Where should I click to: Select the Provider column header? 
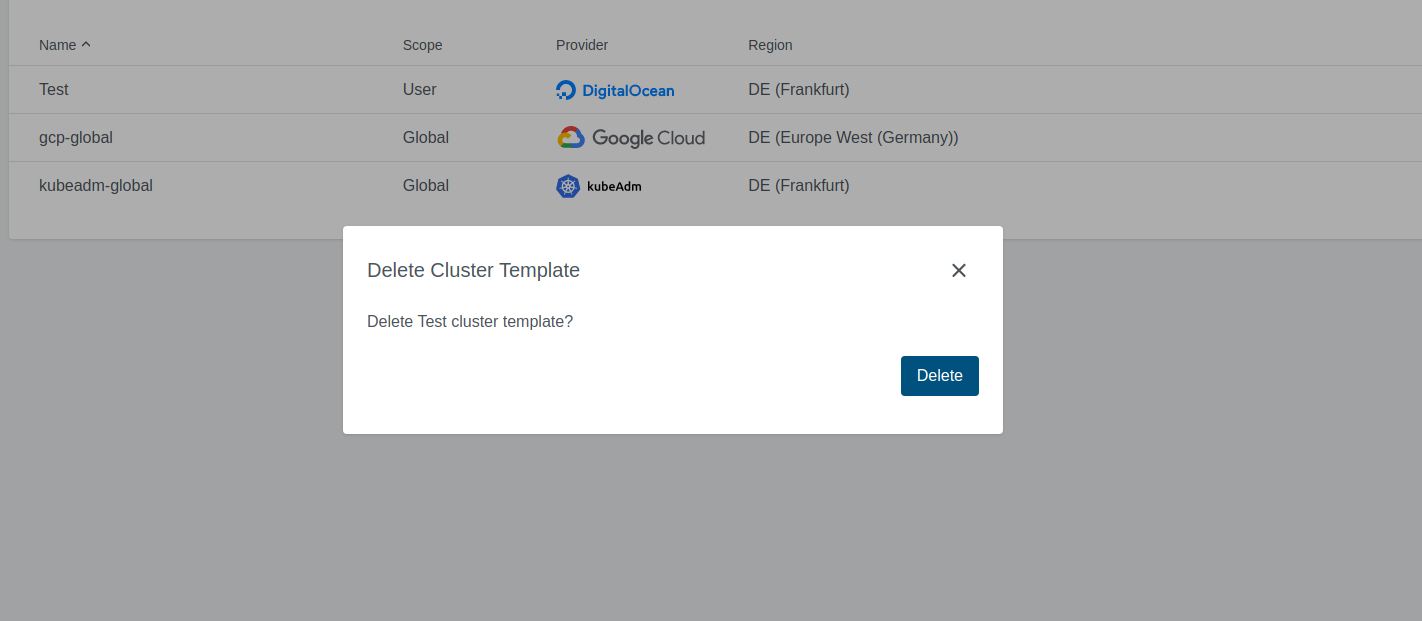[x=581, y=45]
